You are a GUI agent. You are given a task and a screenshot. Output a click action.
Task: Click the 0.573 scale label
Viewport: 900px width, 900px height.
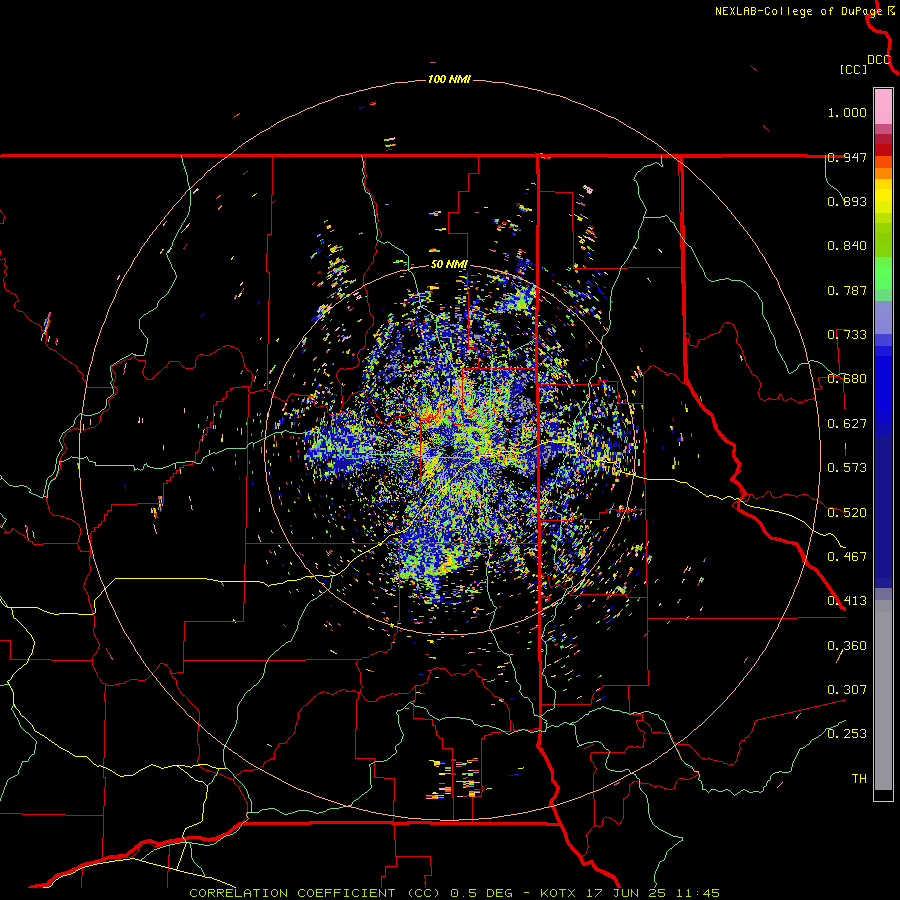pos(847,468)
